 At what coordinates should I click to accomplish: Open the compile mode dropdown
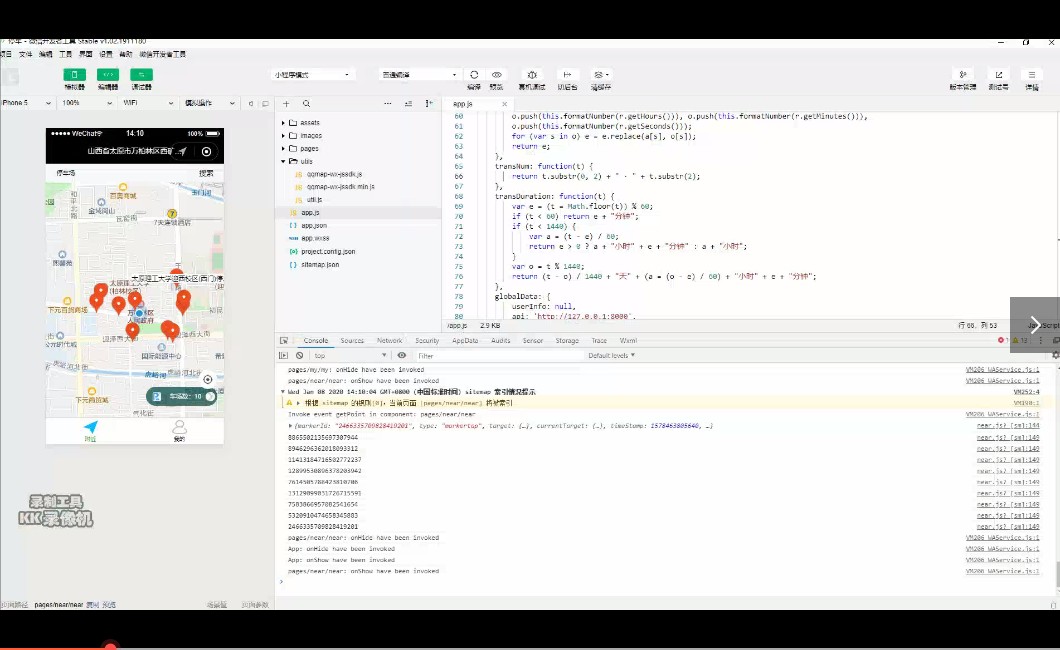[x=419, y=75]
